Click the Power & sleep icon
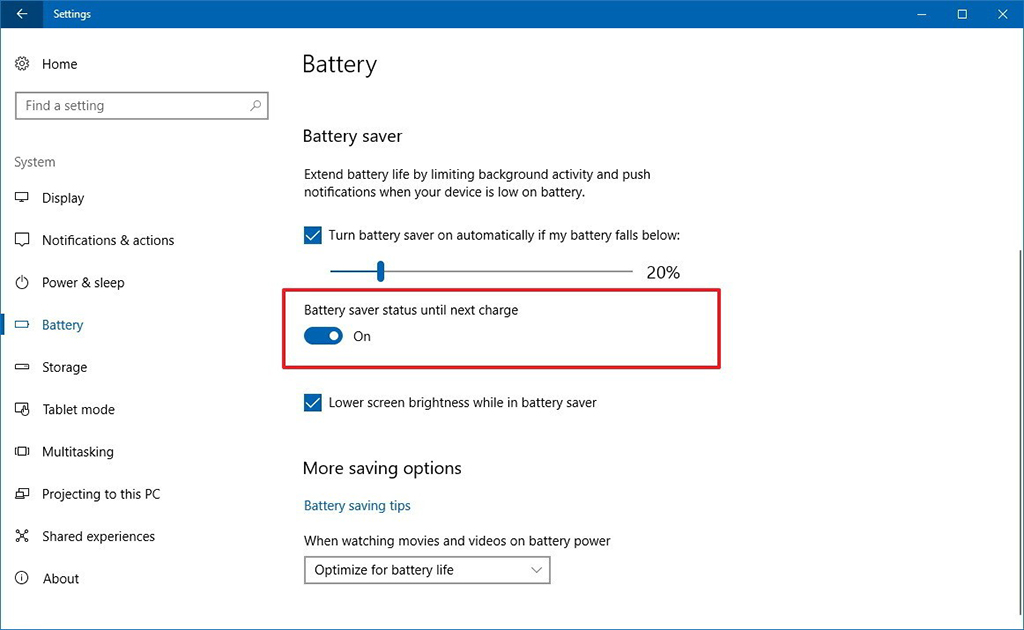This screenshot has height=630, width=1024. [x=22, y=283]
